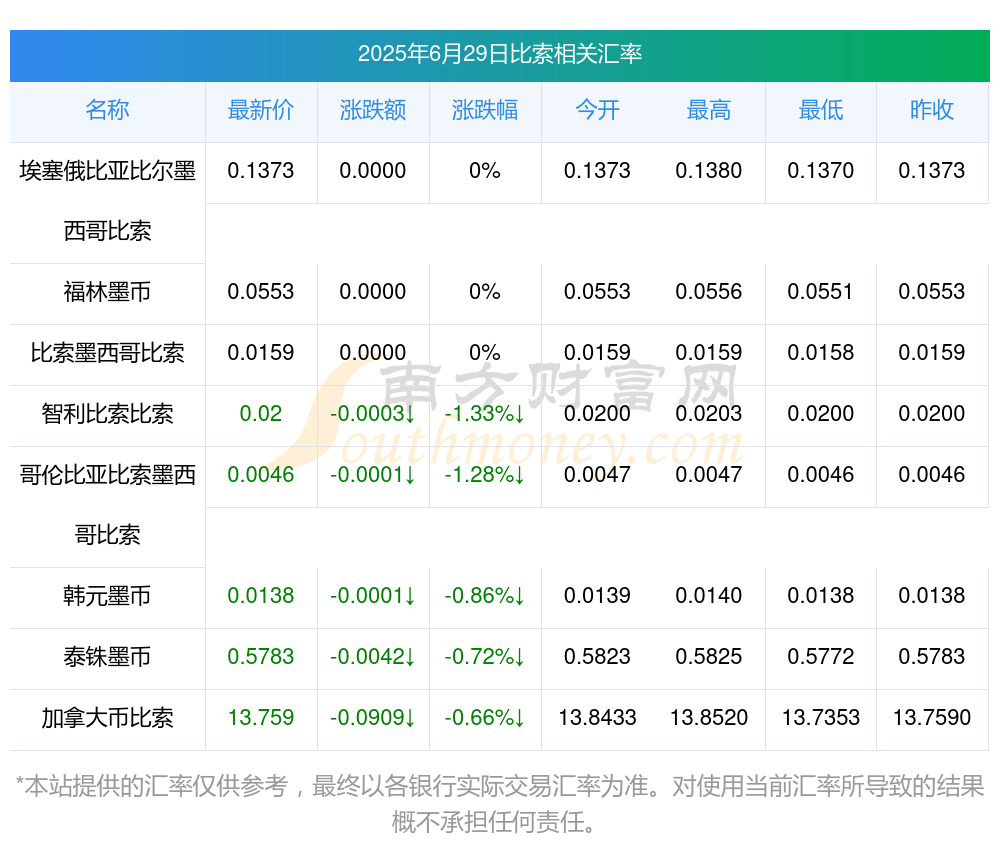The height and width of the screenshot is (853, 1000).
Task: Click the disclaimer text below the table
Action: 499,804
